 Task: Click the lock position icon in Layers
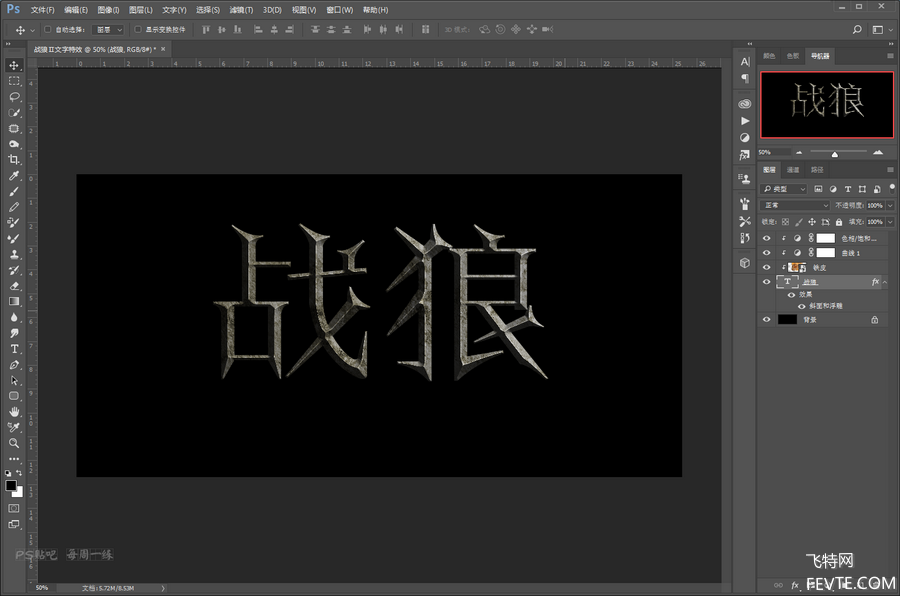[x=812, y=222]
